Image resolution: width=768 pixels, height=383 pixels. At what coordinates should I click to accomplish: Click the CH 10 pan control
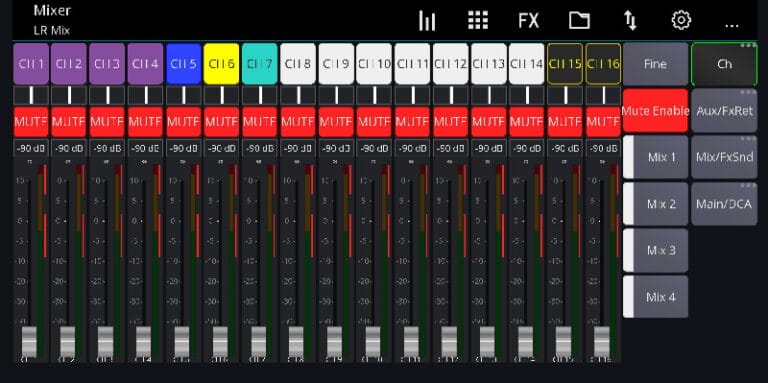coord(374,96)
